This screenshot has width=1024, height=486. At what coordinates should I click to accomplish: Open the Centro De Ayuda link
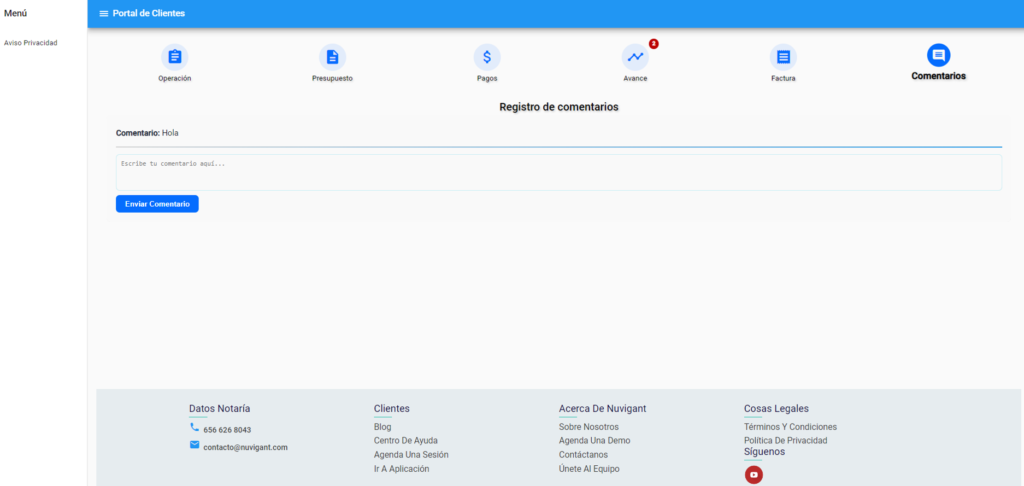tap(406, 440)
